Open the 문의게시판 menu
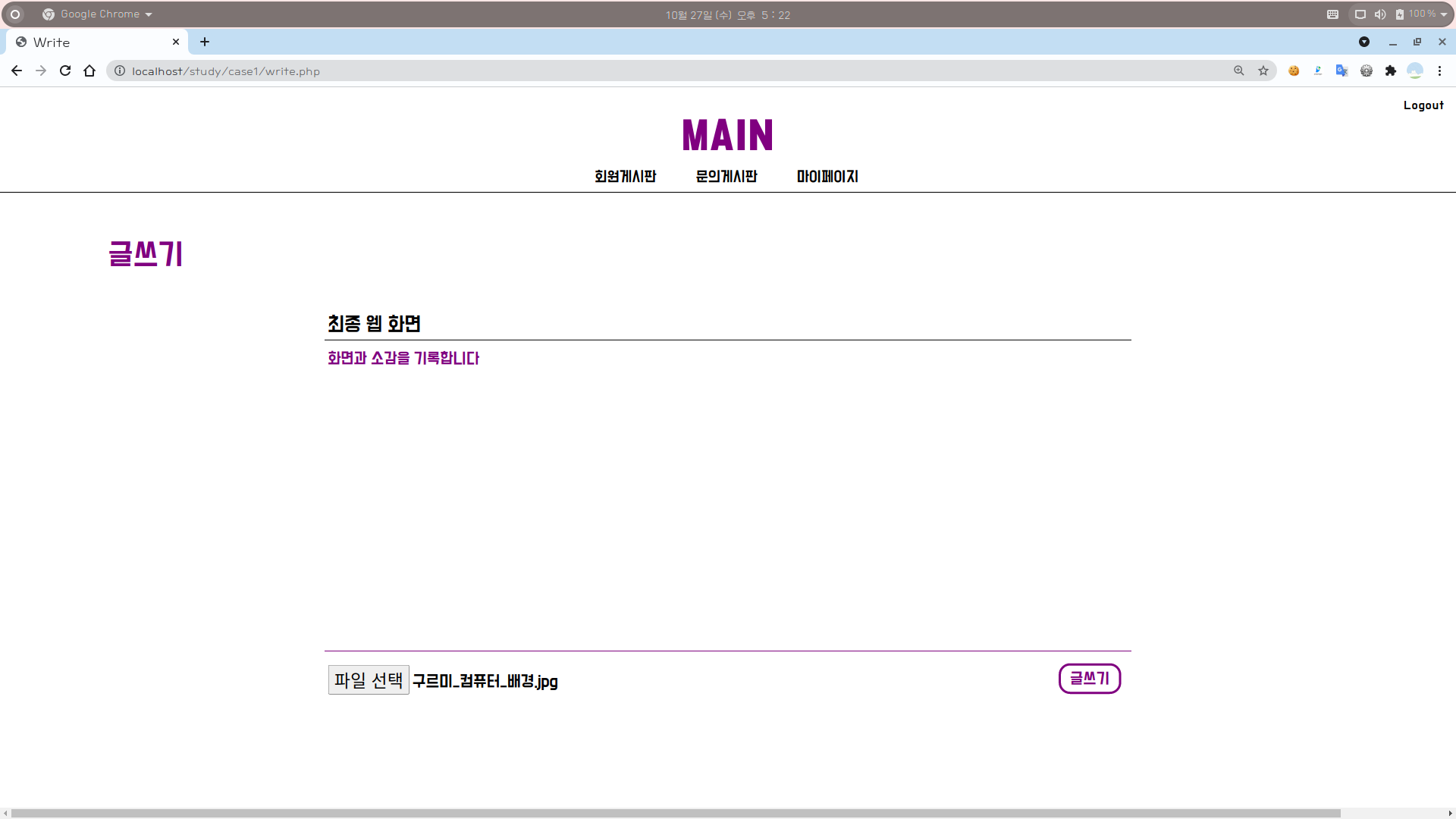This screenshot has width=1456, height=819. coord(726,176)
